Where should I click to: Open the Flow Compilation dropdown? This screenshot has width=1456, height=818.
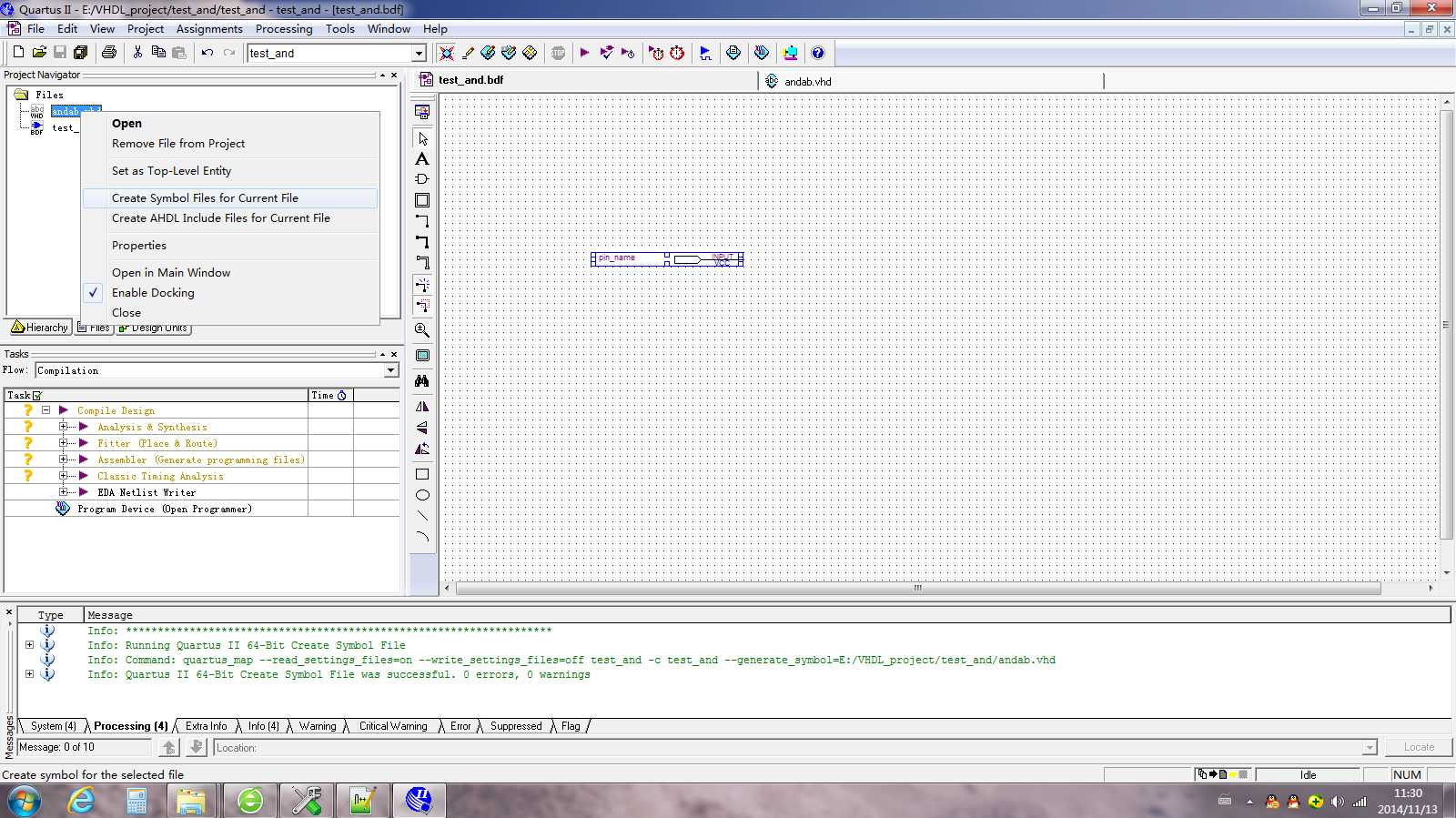(390, 370)
